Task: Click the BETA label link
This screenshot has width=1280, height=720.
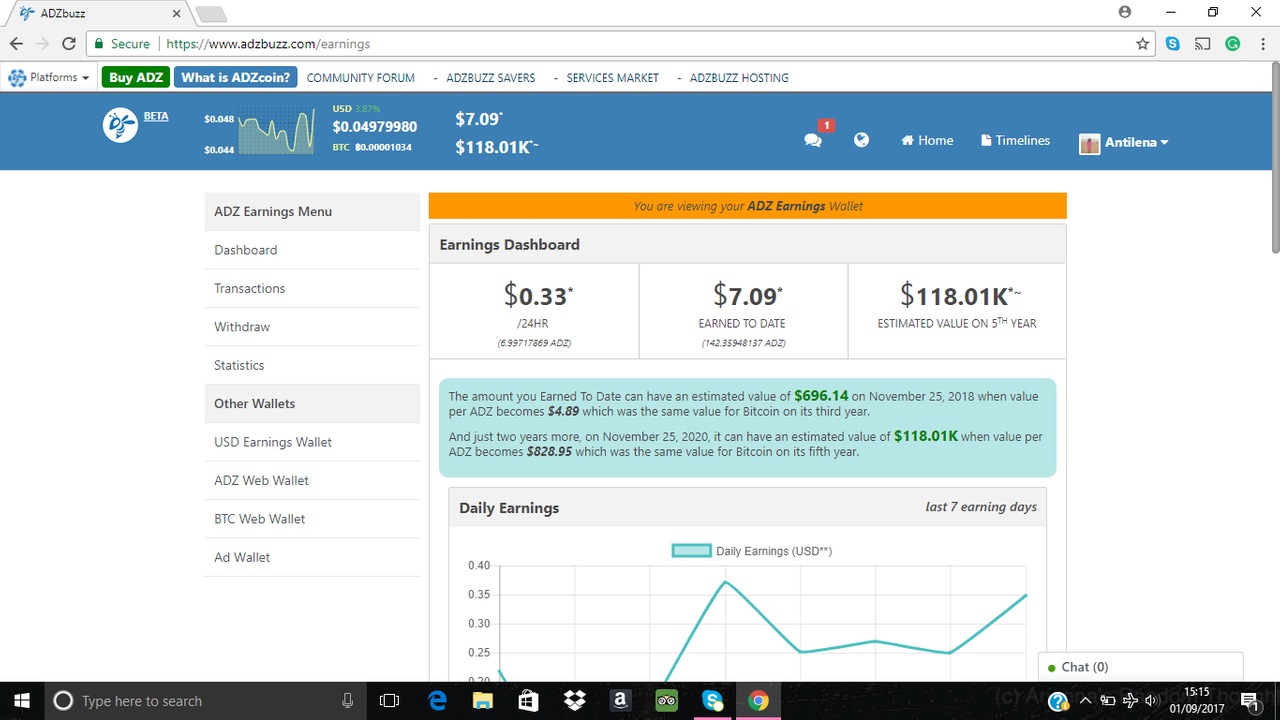Action: (x=156, y=116)
